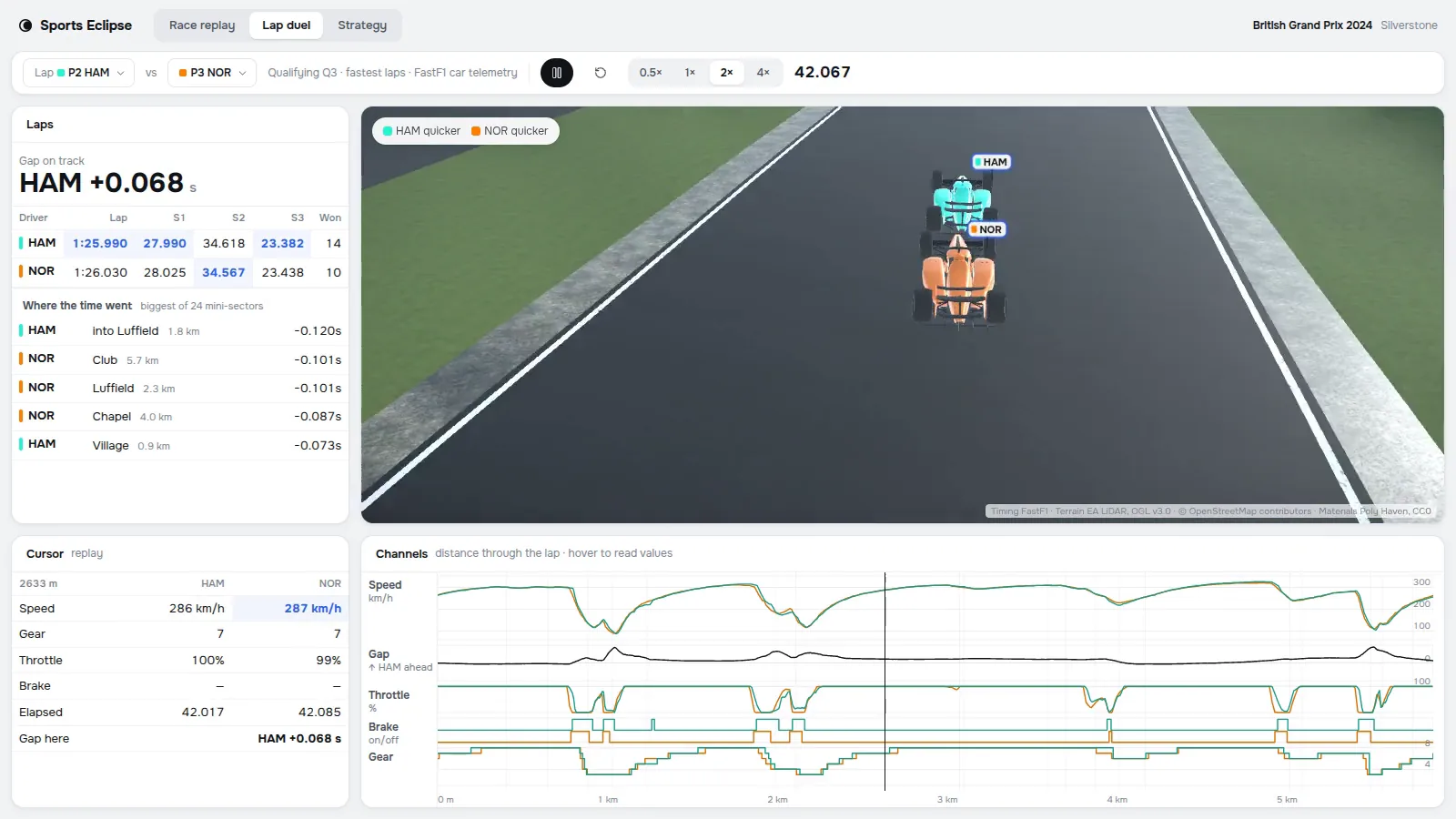This screenshot has width=1456, height=819.
Task: Select the 'Chapel' mini-sector row
Action: [180, 416]
